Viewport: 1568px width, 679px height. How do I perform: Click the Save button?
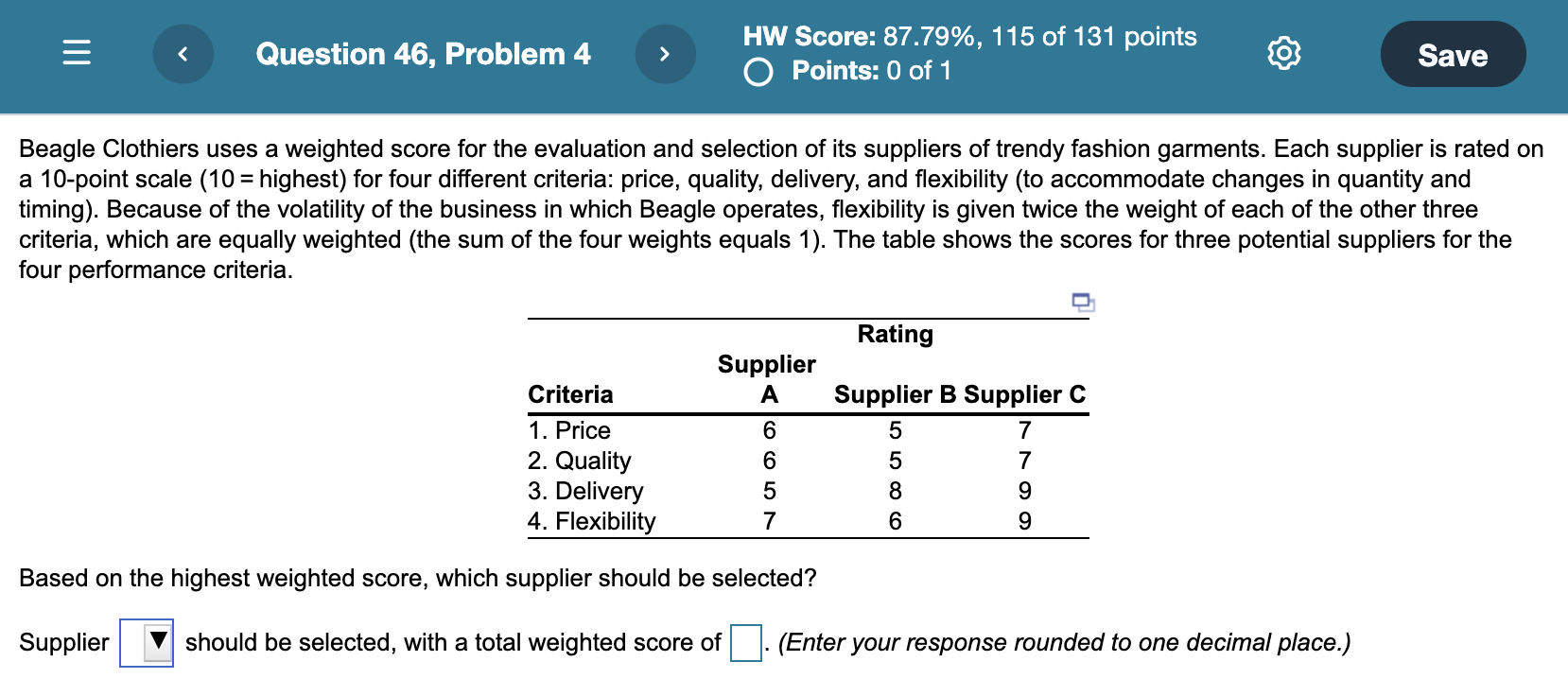tap(1453, 54)
